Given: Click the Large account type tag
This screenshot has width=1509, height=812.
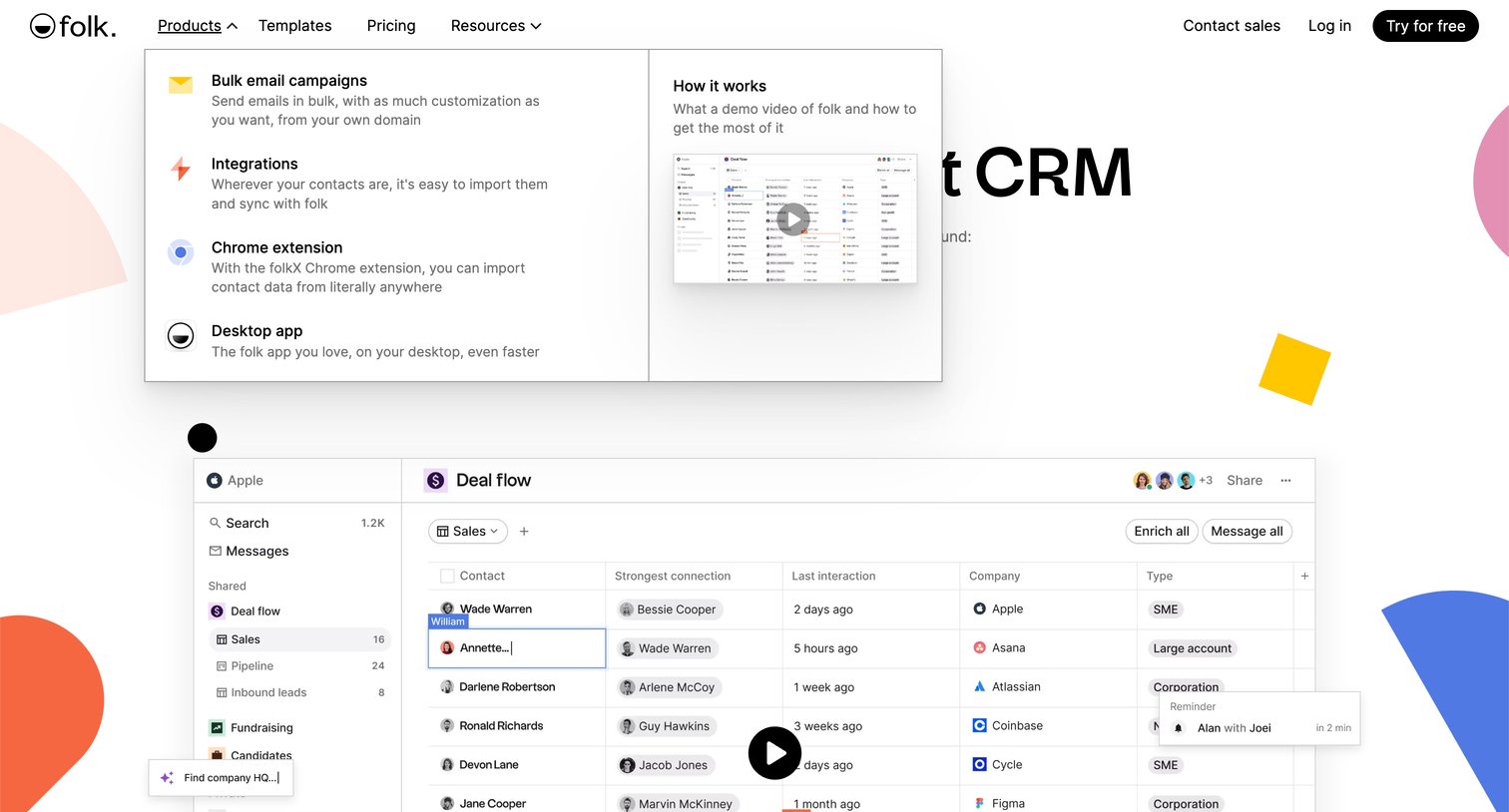Looking at the screenshot, I should [x=1193, y=648].
